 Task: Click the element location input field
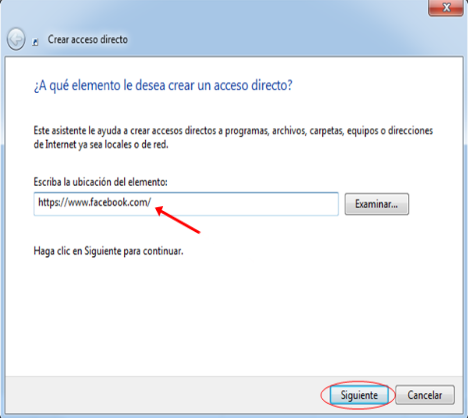[186, 204]
